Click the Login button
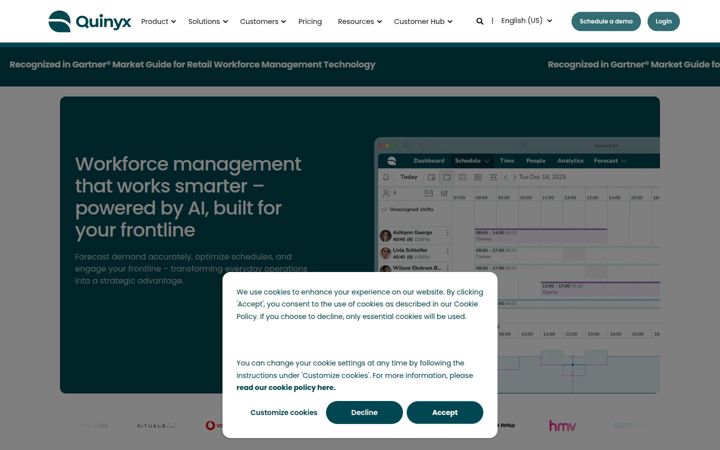Image resolution: width=720 pixels, height=450 pixels. [x=664, y=21]
